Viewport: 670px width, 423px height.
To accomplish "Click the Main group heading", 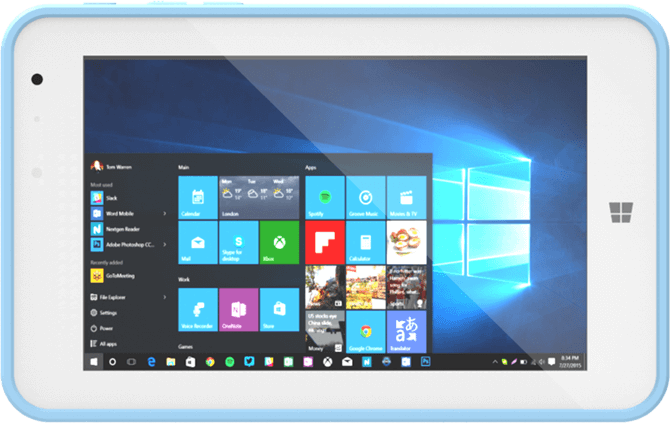I will [184, 167].
